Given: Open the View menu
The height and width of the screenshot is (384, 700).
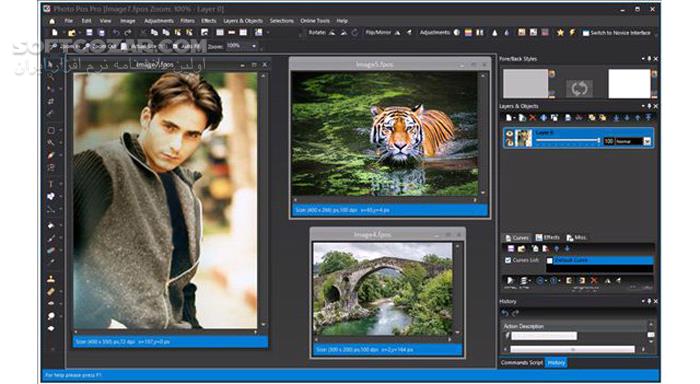Looking at the screenshot, I should click(105, 21).
